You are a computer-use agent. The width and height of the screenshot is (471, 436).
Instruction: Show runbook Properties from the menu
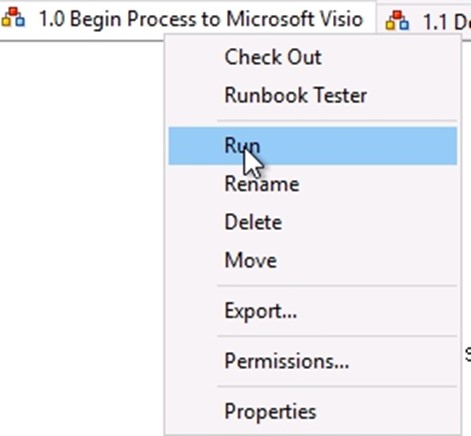coord(270,412)
